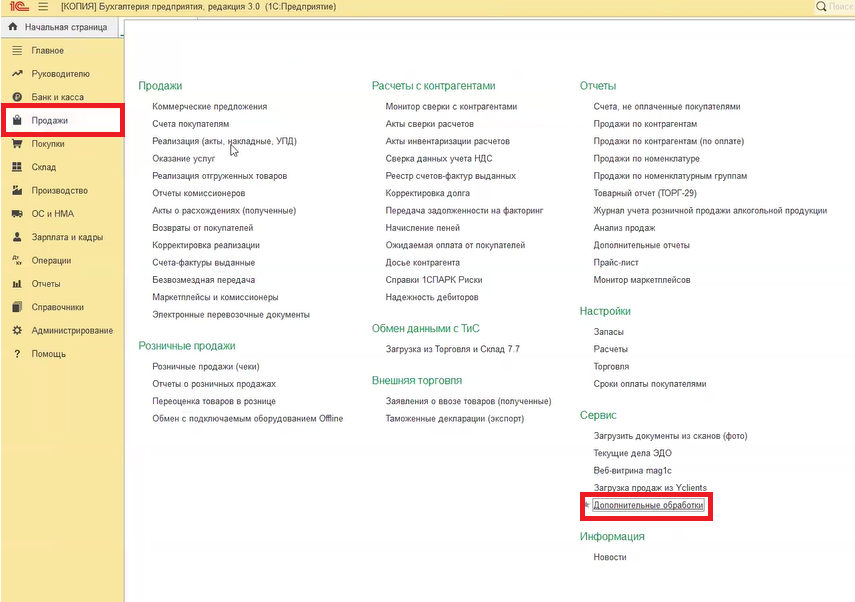Open Досье контрагента

pos(423,262)
